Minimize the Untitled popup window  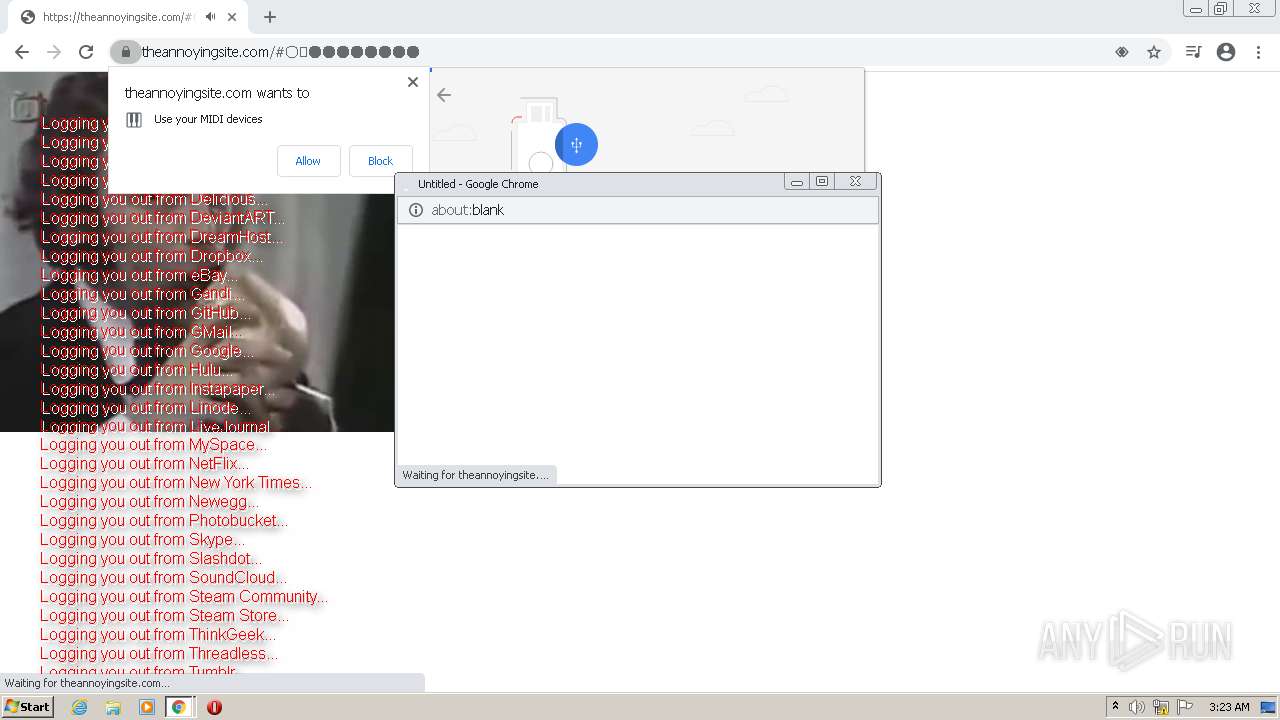797,182
